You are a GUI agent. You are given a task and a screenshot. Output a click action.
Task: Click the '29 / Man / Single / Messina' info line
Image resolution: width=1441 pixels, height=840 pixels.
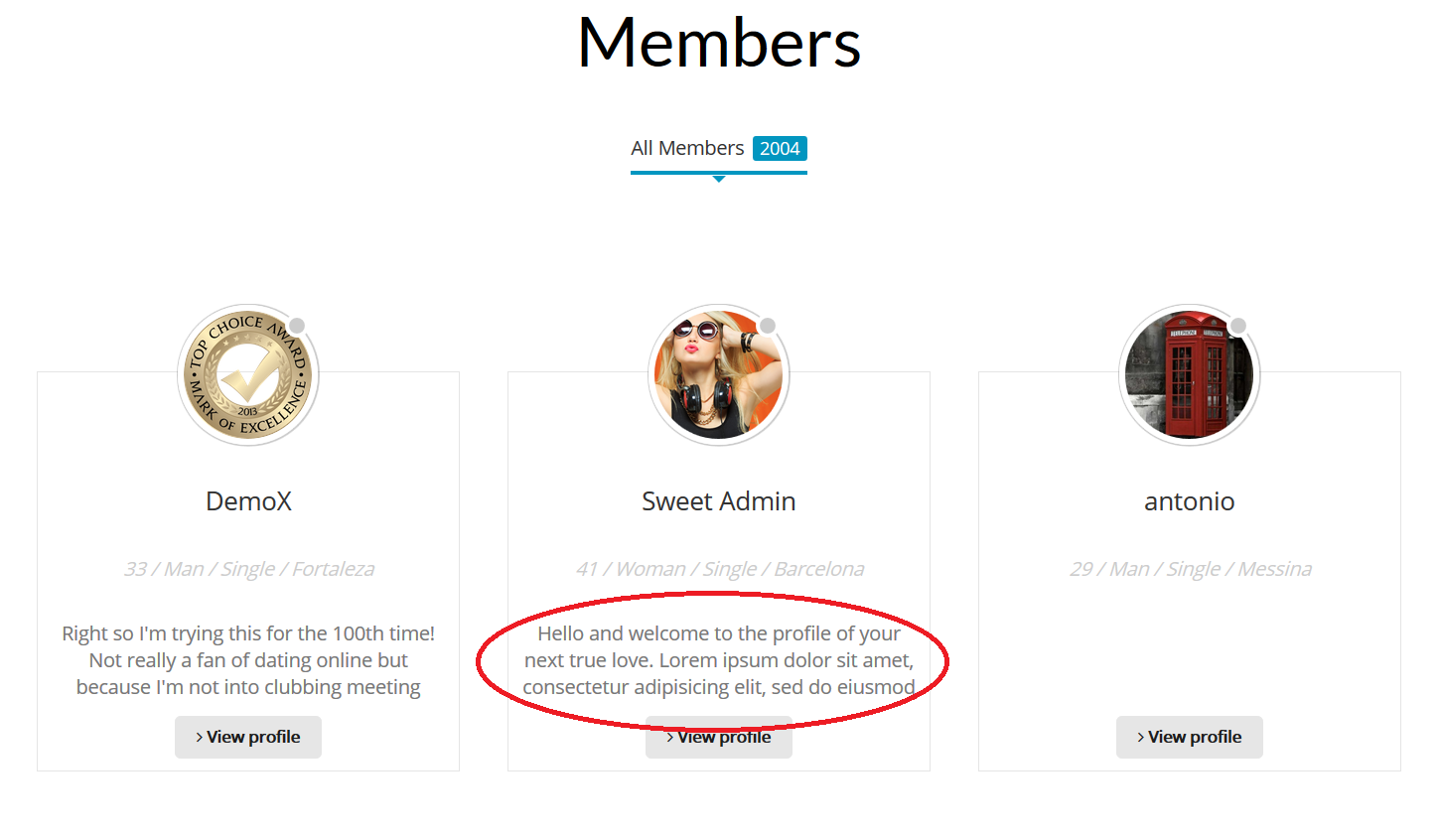click(x=1190, y=569)
